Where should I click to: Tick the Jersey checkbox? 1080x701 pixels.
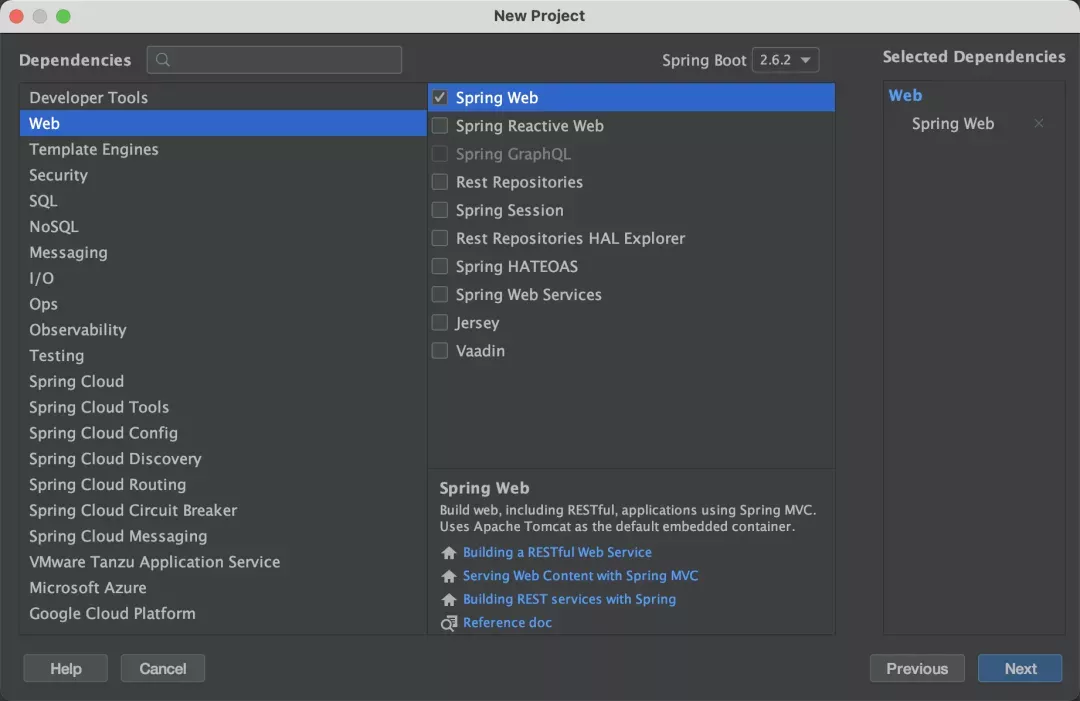pos(439,322)
